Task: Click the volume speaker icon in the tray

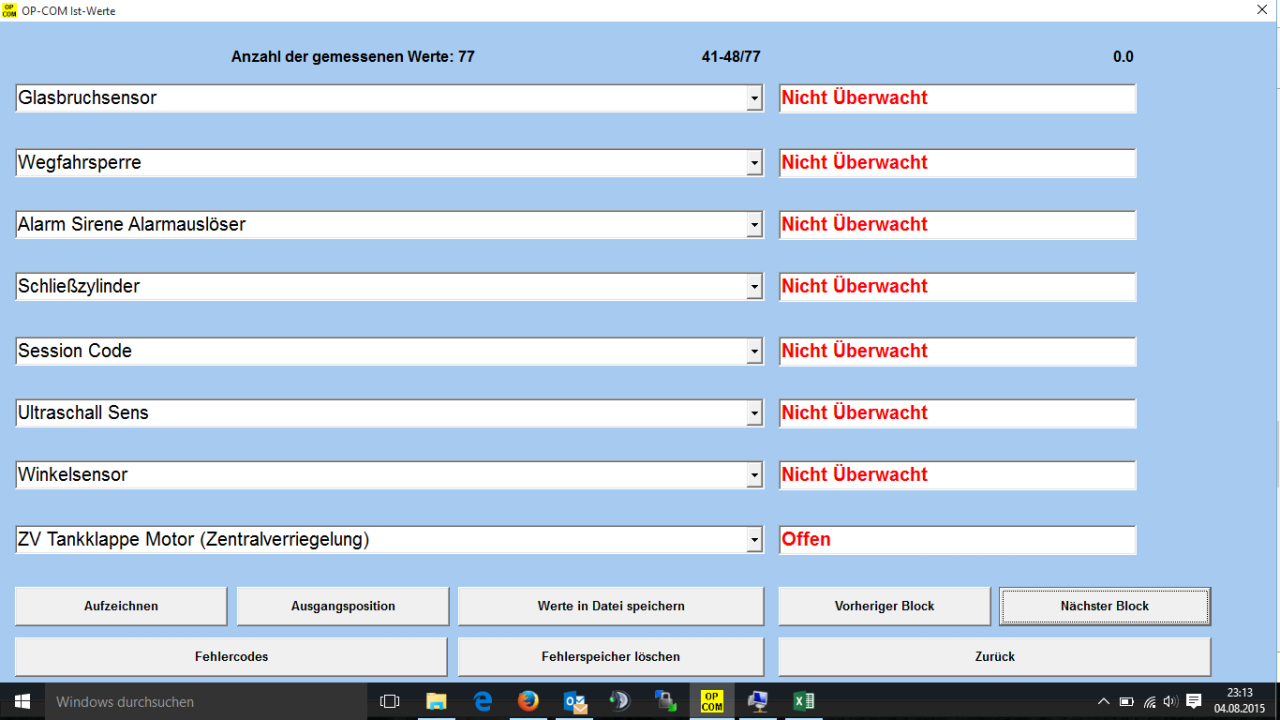Action: coord(1170,701)
